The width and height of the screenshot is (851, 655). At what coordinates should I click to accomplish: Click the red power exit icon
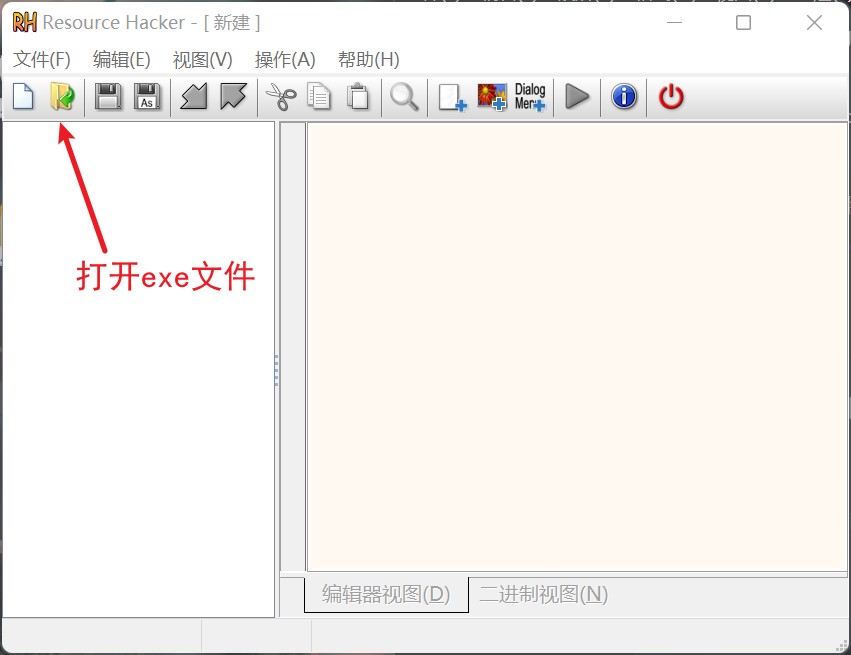(x=671, y=97)
